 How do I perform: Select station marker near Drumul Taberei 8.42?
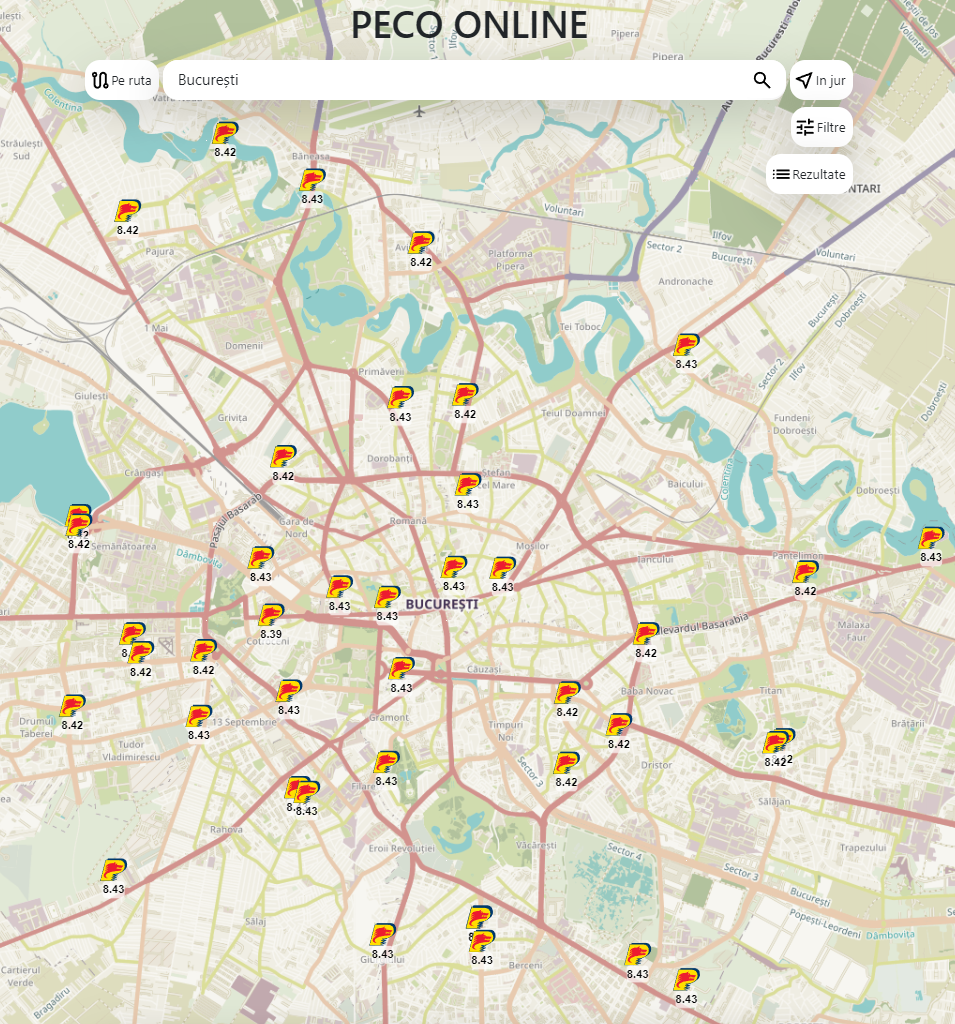[x=72, y=707]
